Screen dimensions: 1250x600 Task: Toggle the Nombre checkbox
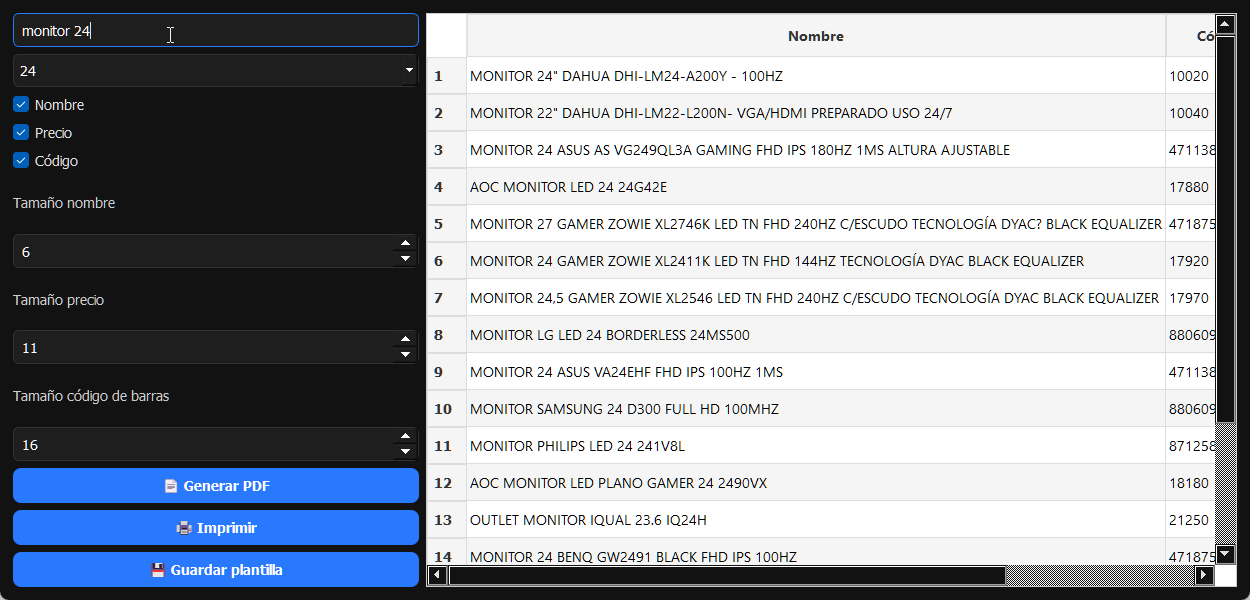21,104
